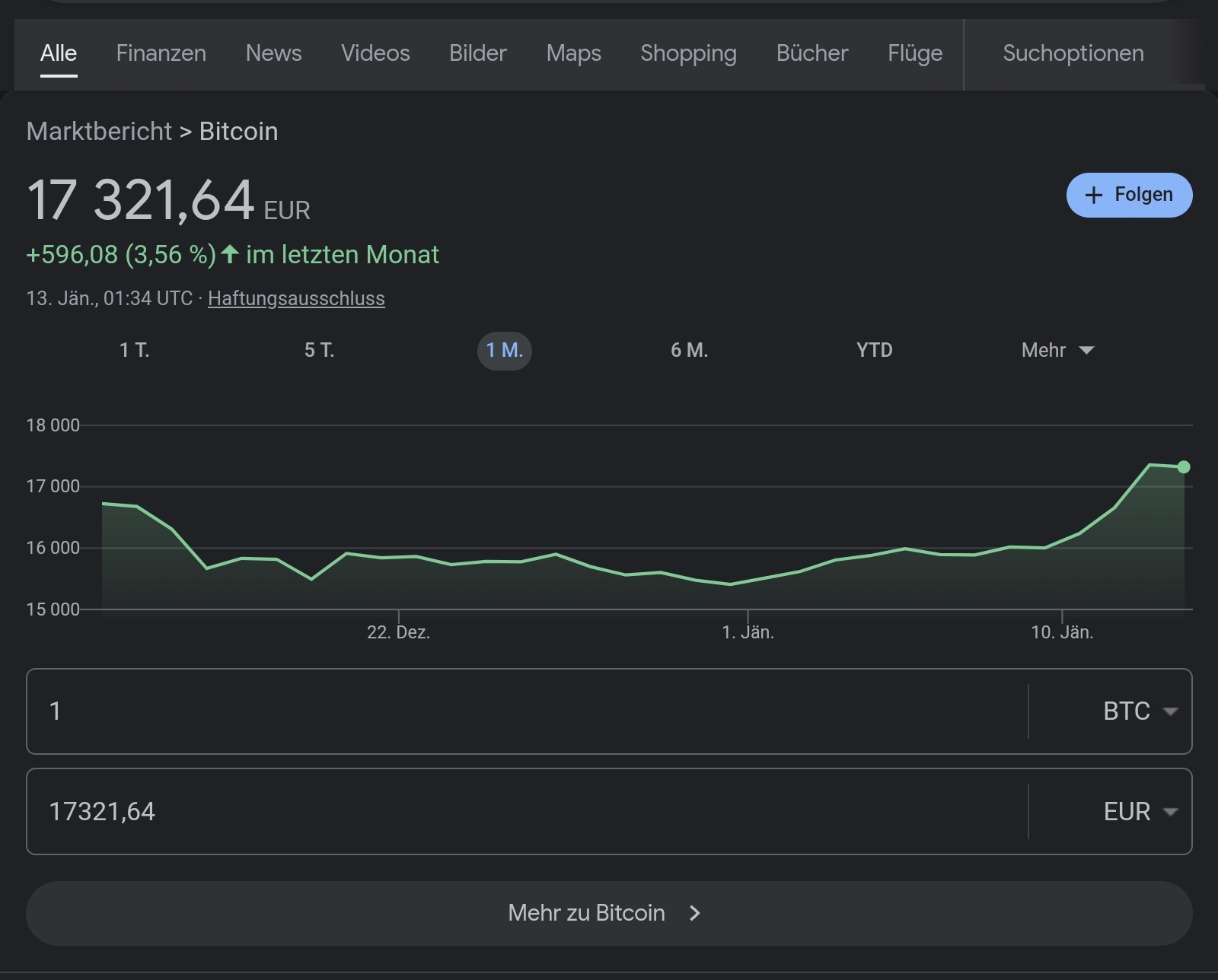
Task: Open the Finanzen search tab
Action: (x=161, y=53)
